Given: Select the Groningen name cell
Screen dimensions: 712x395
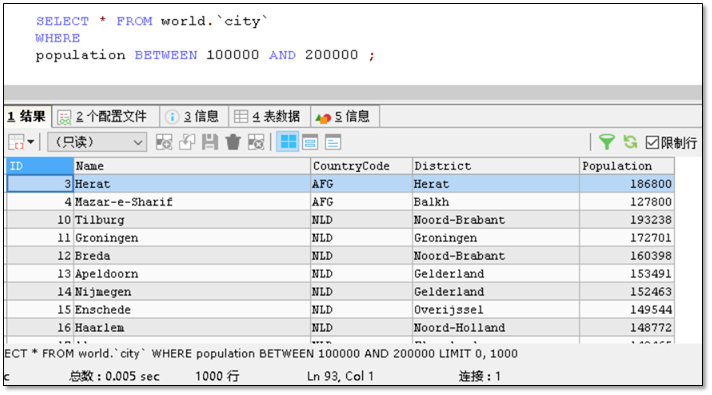Looking at the screenshot, I should tap(192, 238).
